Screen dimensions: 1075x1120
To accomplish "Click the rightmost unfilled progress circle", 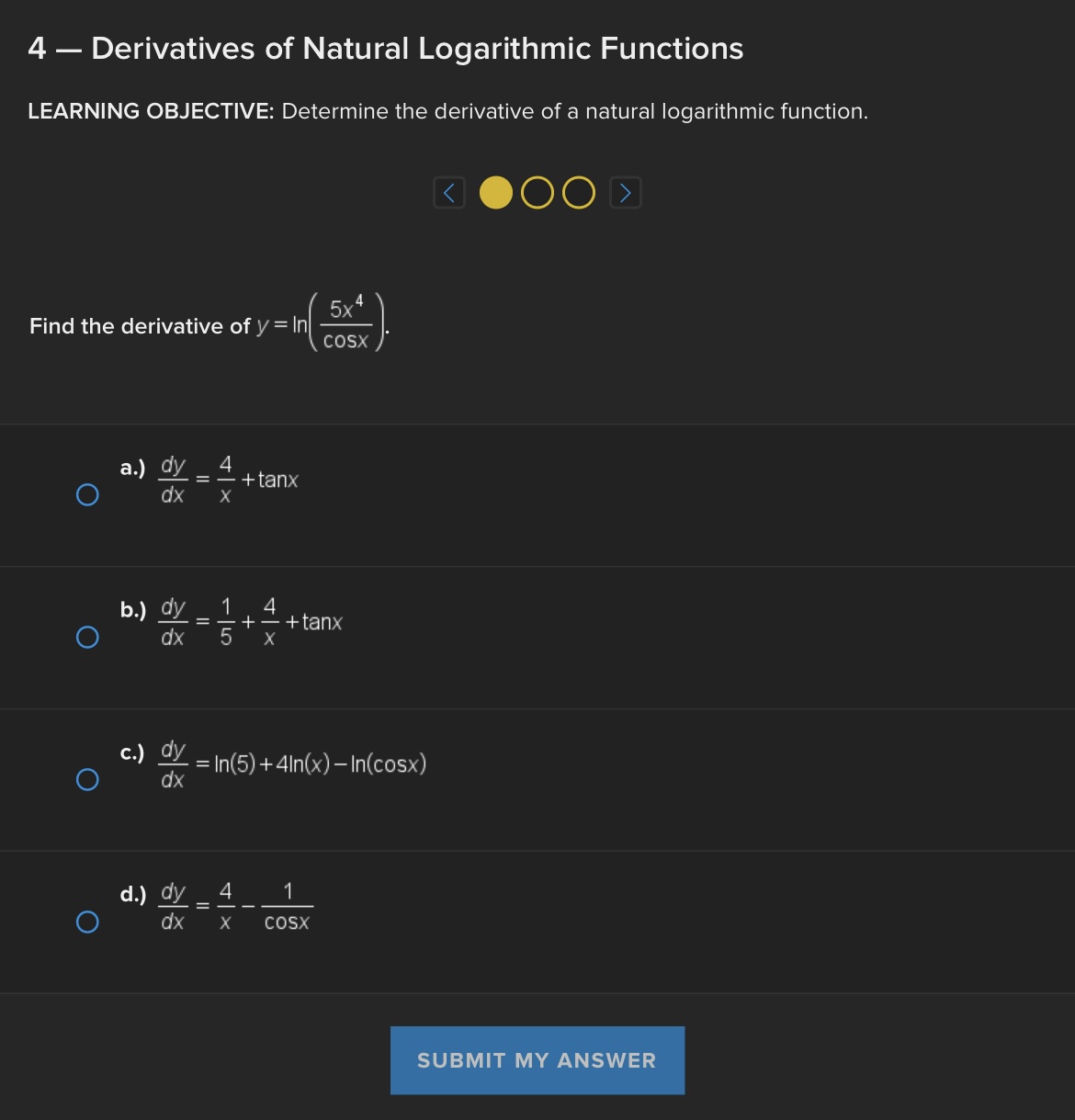I will 578,192.
